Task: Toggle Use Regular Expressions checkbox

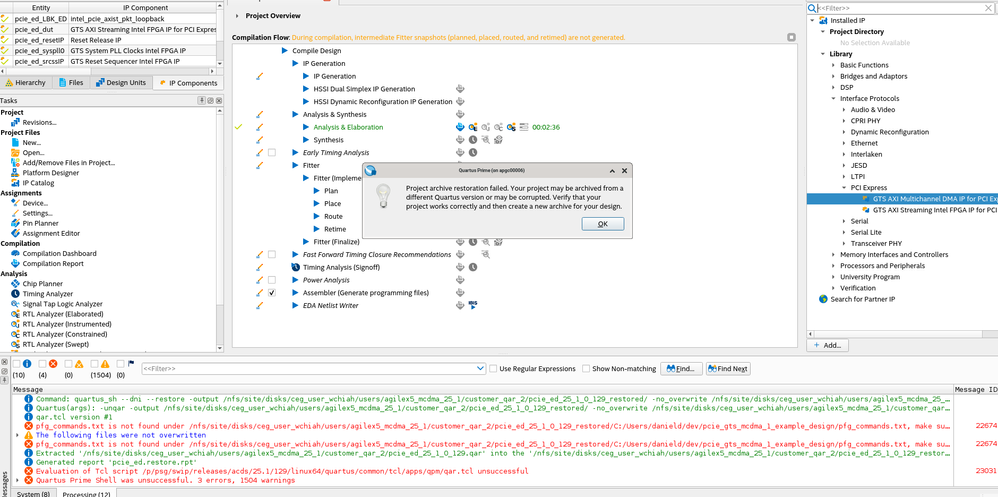Action: coord(493,368)
